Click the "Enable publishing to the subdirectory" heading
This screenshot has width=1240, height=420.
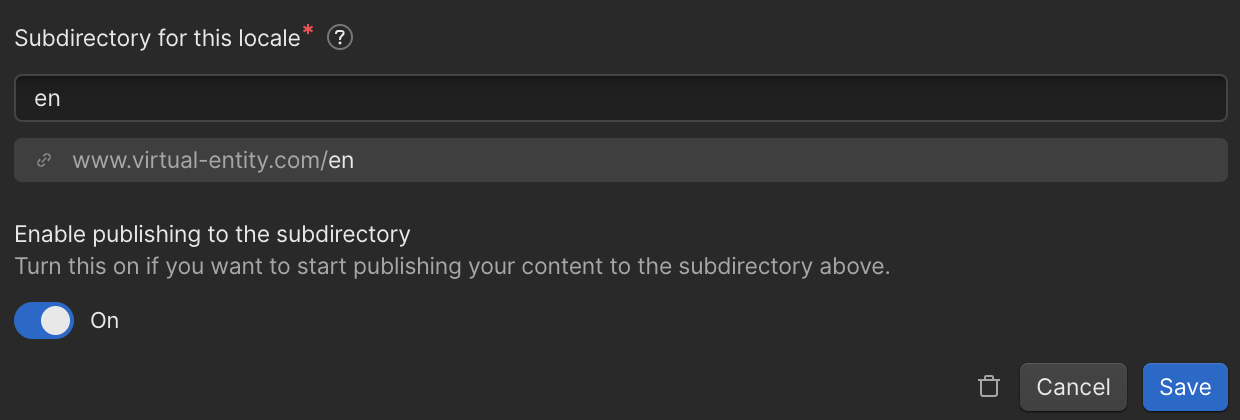(212, 234)
